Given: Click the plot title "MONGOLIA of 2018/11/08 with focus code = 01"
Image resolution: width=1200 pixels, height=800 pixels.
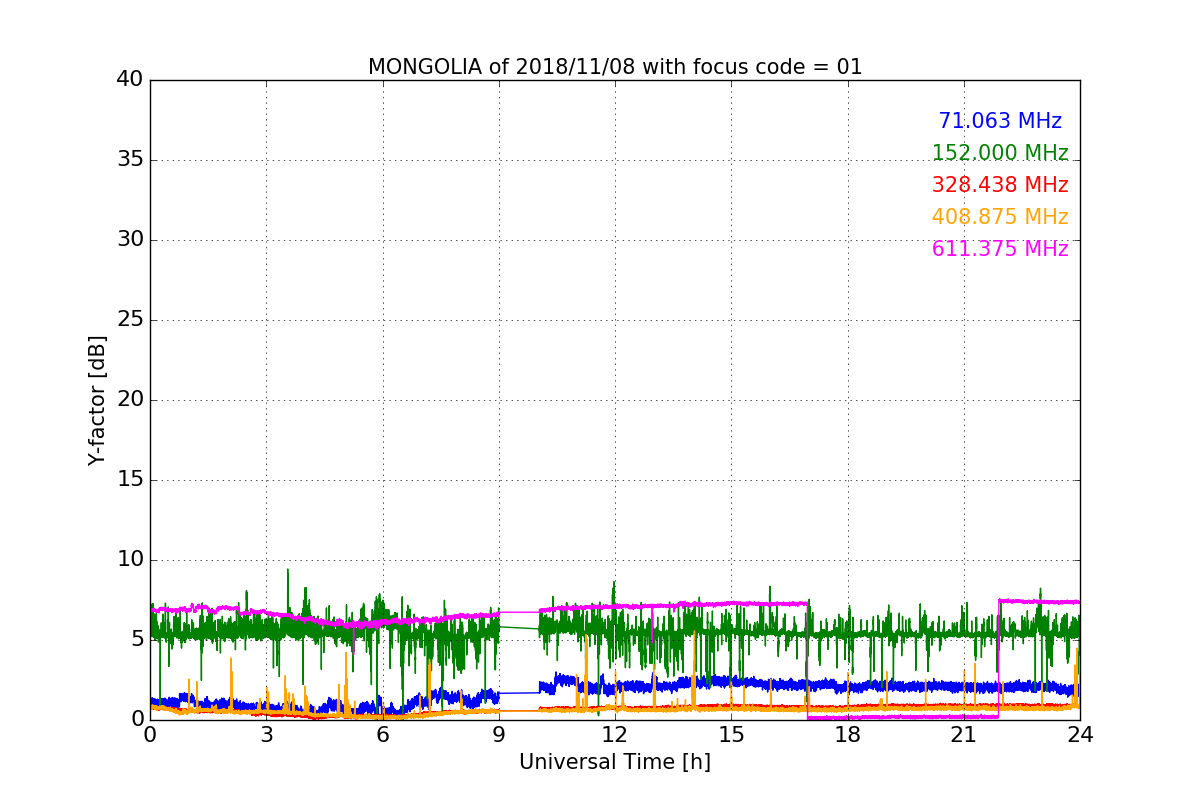Looking at the screenshot, I should (615, 67).
